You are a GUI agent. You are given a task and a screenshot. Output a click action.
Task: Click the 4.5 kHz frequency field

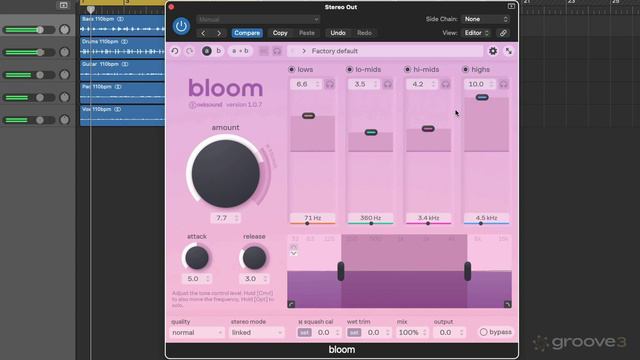486,218
